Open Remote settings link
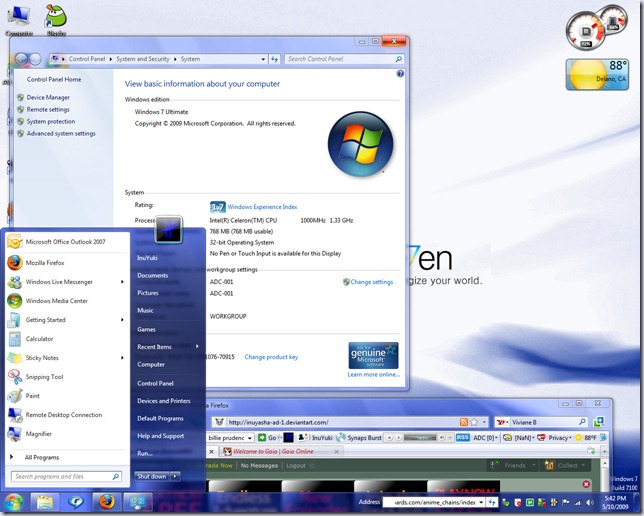 pos(48,109)
